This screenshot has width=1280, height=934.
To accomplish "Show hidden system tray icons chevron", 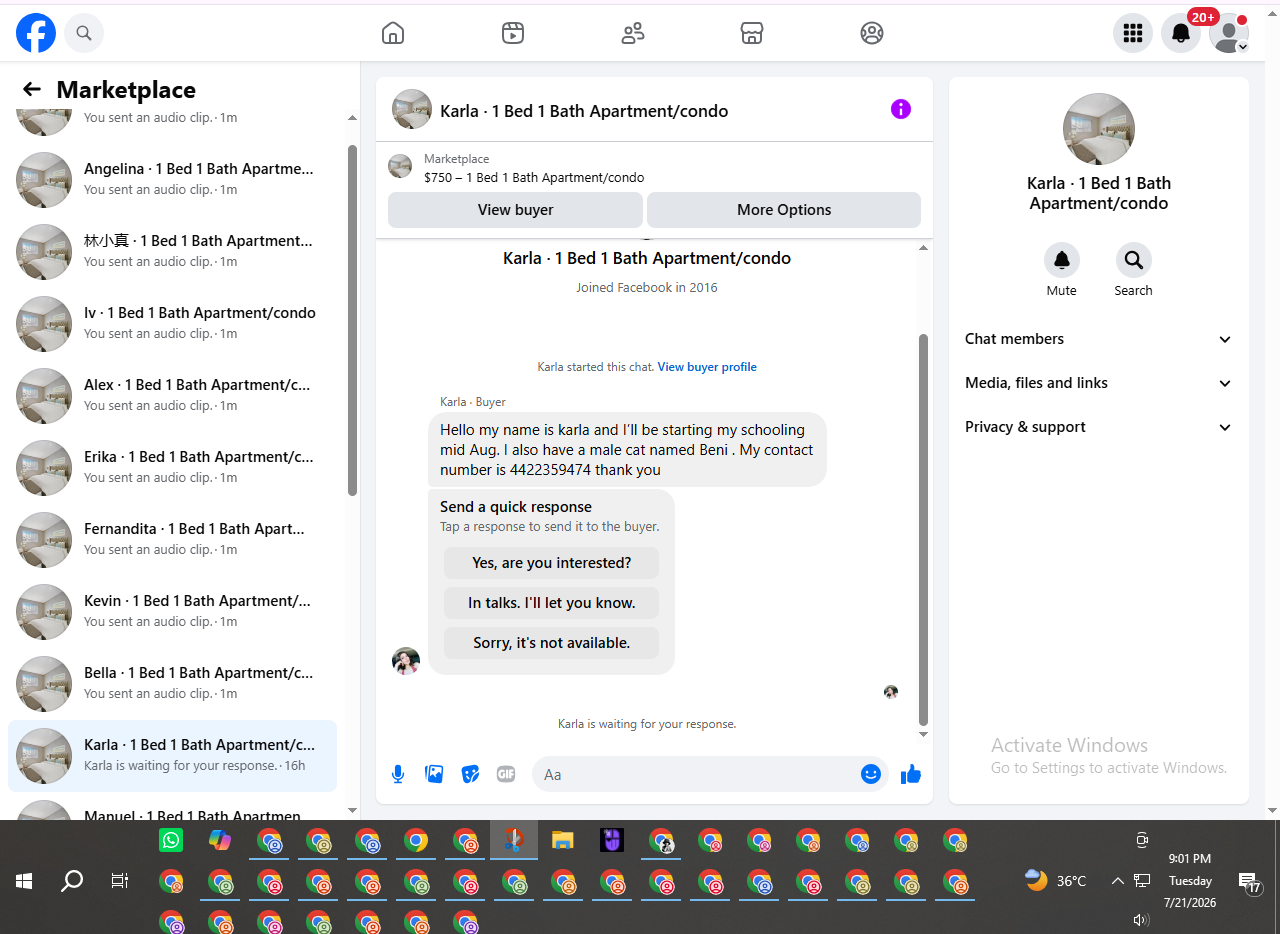I will click(1117, 881).
